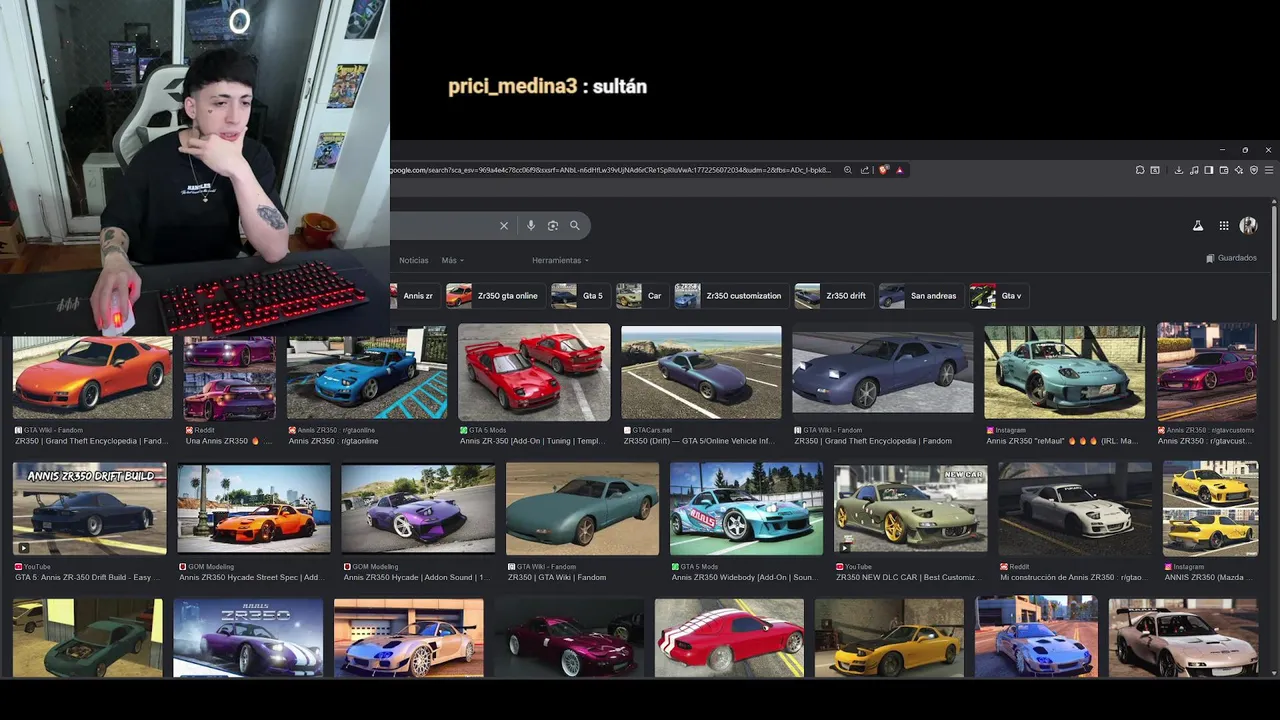This screenshot has width=1280, height=720.
Task: Select the Zr350 gta online chip
Action: [494, 296]
